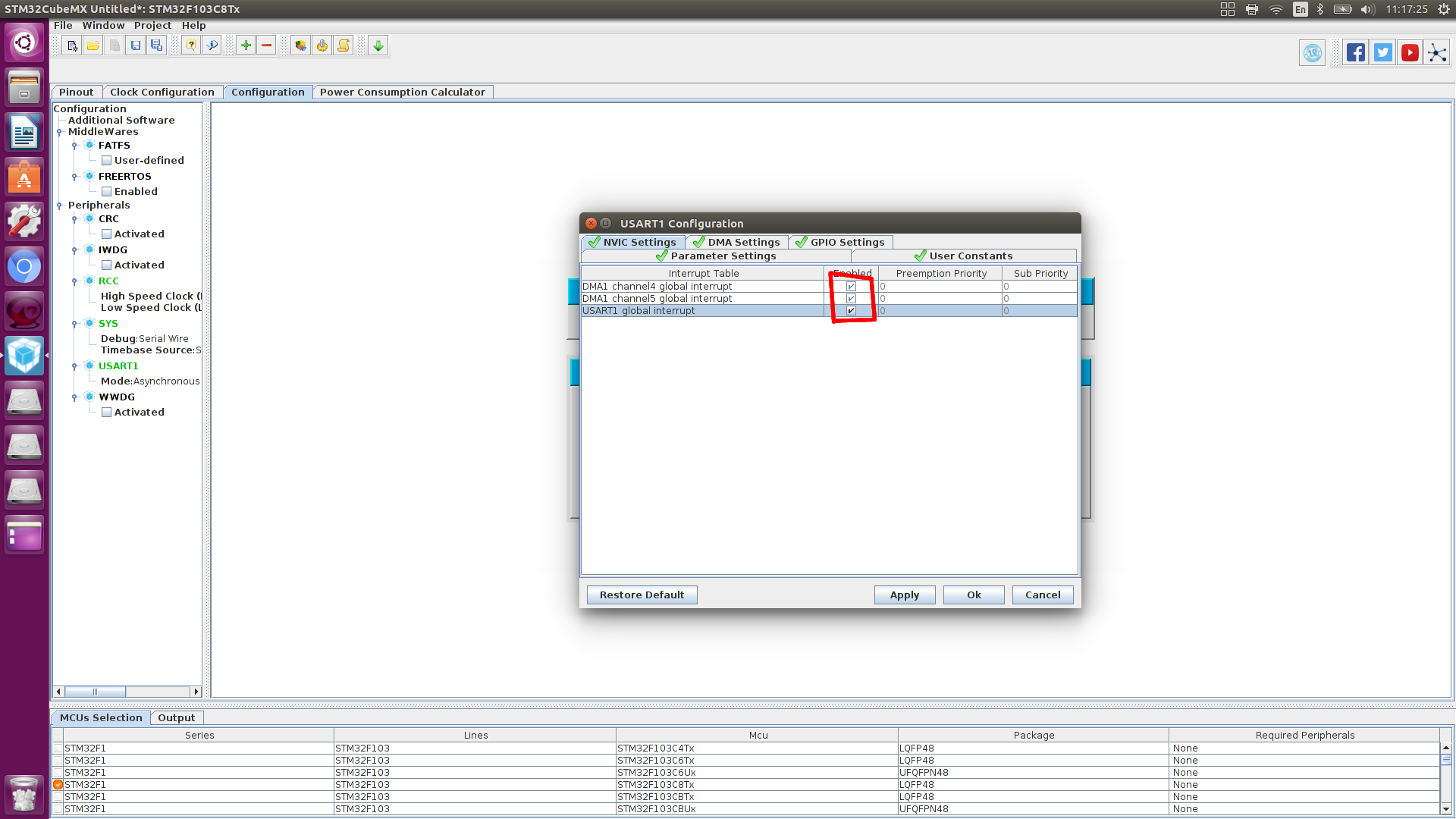Click the STM32CubeMX help icon
The image size is (1456, 819).
coord(191,45)
